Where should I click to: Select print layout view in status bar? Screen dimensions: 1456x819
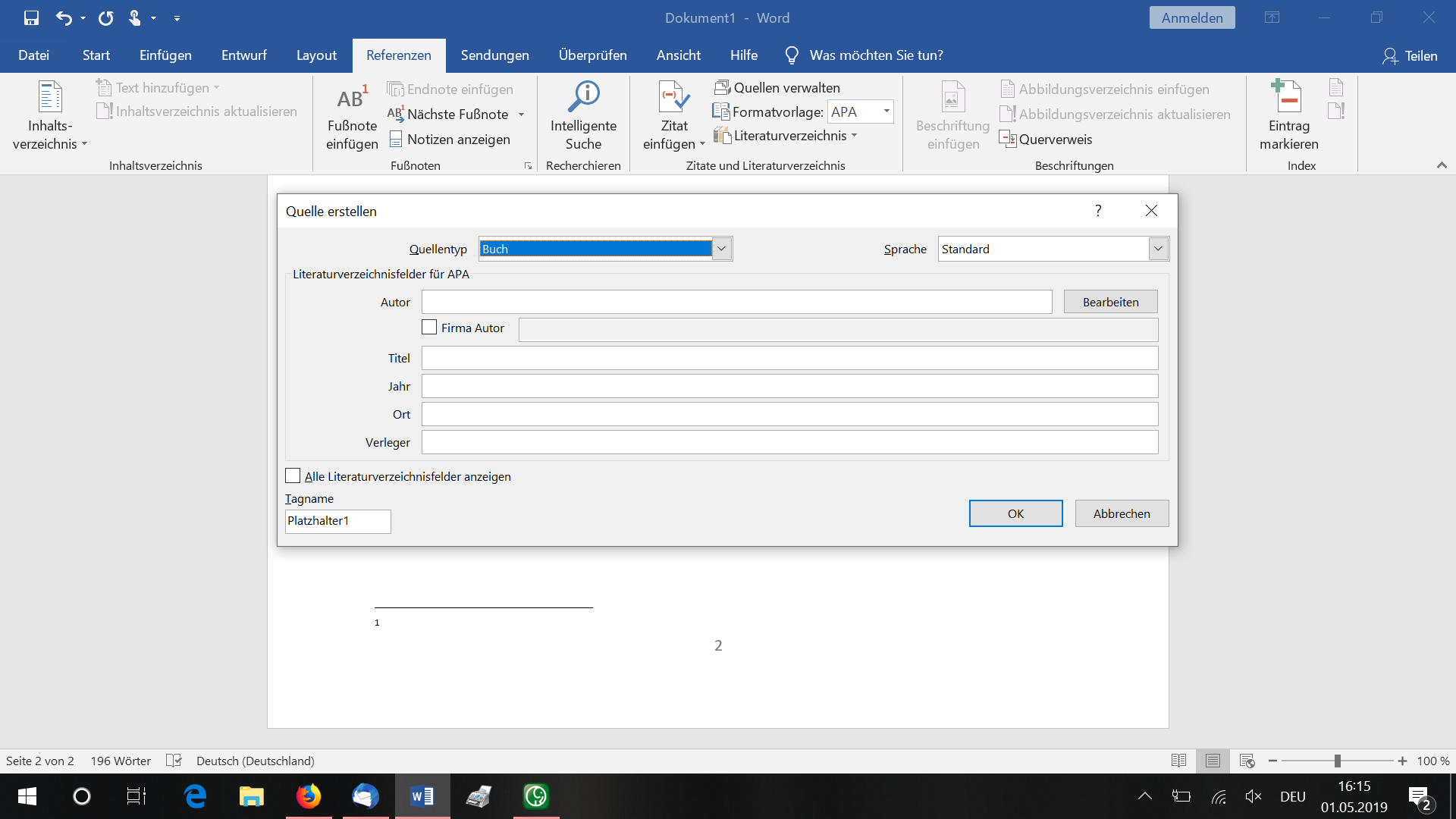click(x=1213, y=761)
